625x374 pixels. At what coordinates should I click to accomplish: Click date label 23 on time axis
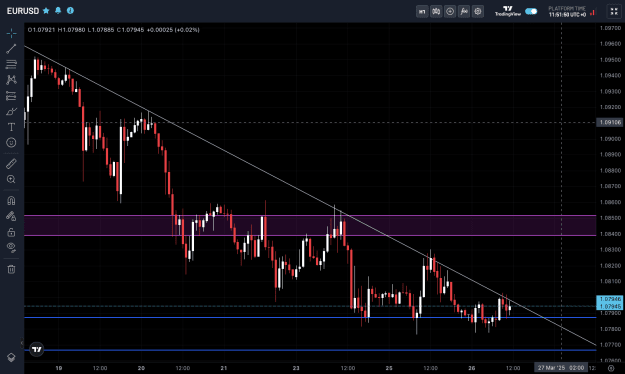pos(296,368)
